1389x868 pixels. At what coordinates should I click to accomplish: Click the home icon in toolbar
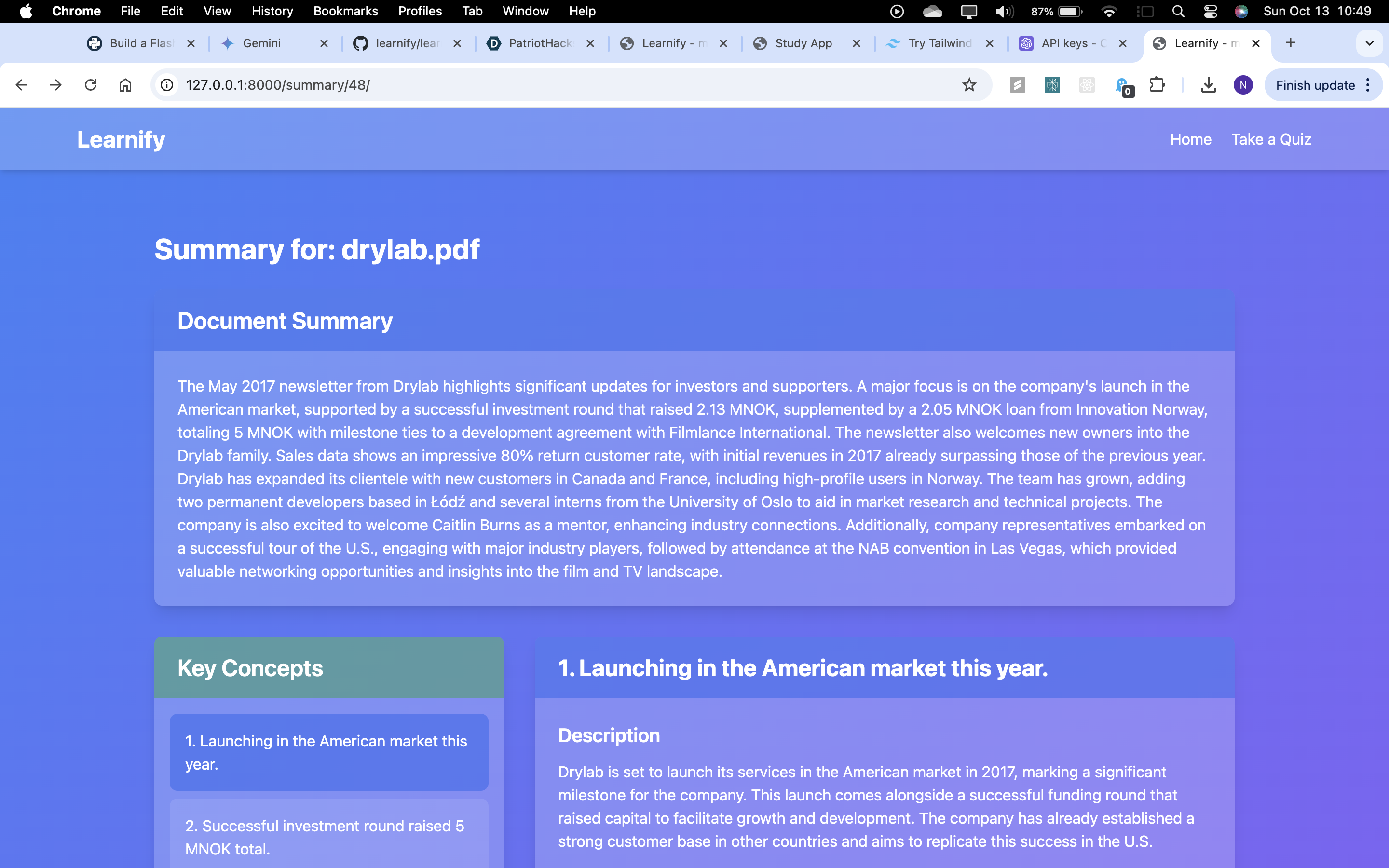coord(125,85)
